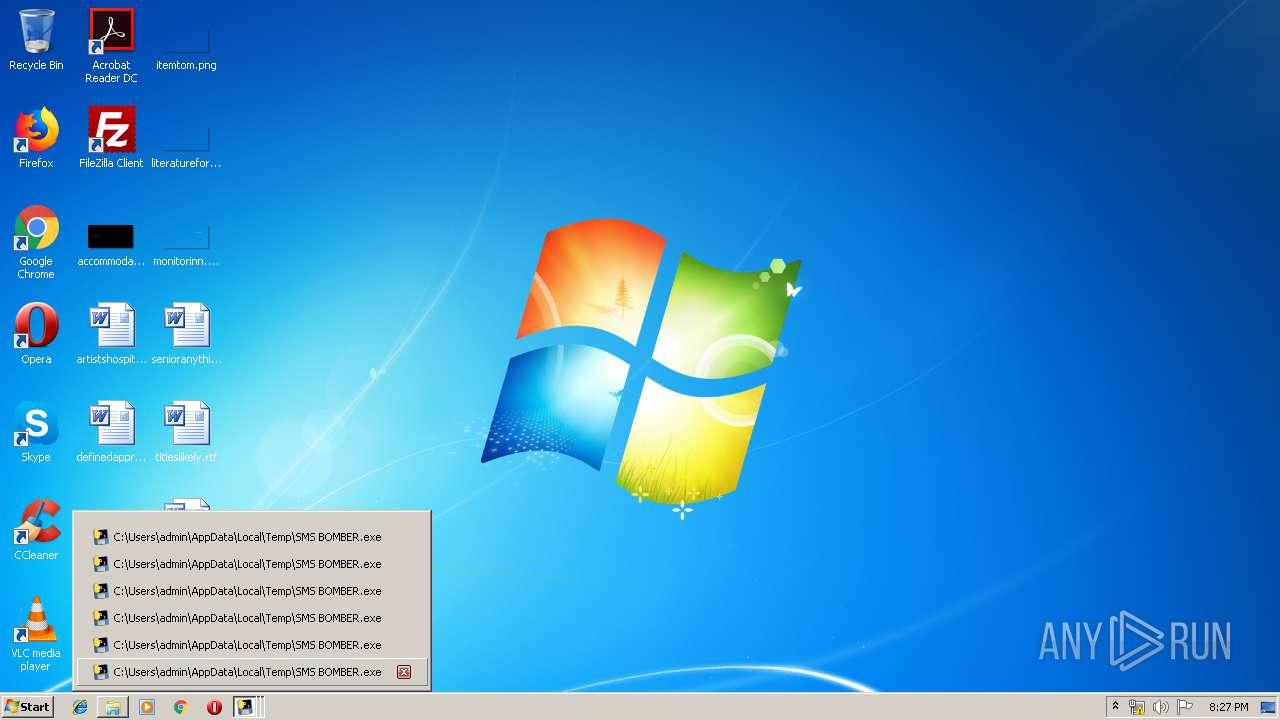Click the 8:27 PM clock
This screenshot has height=720, width=1280.
pyautogui.click(x=1228, y=707)
